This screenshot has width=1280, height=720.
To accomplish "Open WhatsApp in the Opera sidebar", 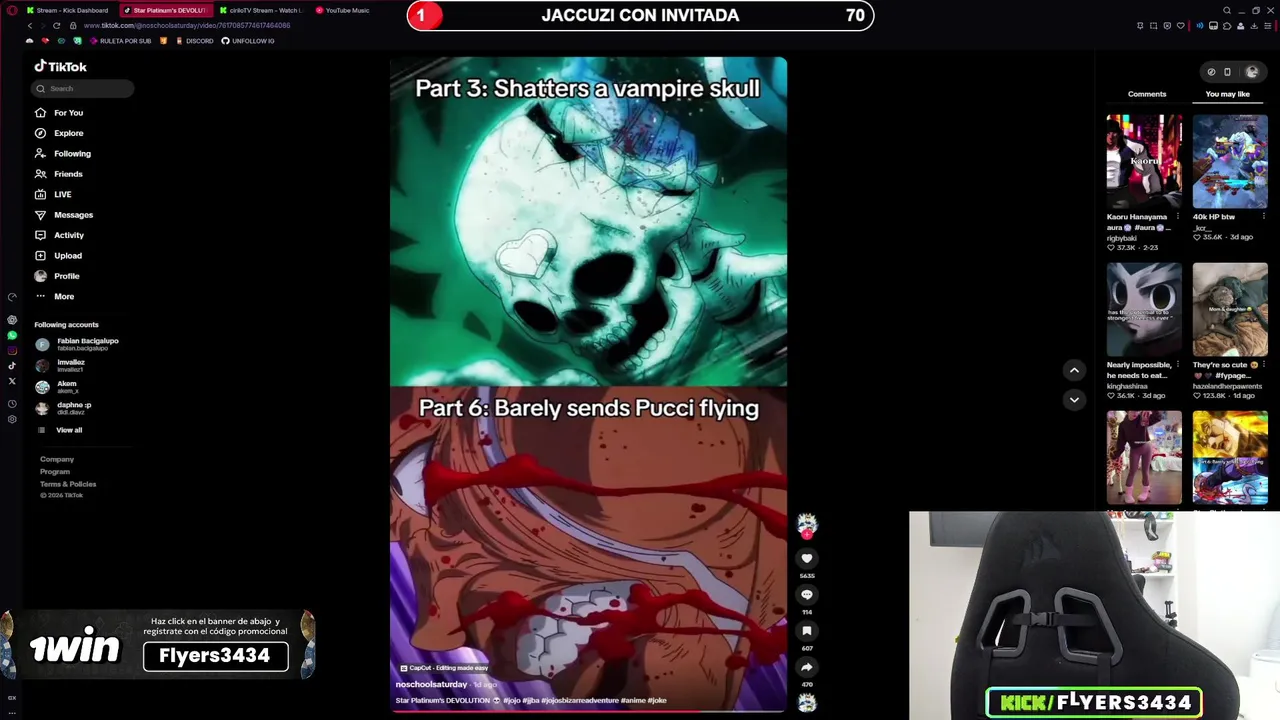I will [12, 335].
